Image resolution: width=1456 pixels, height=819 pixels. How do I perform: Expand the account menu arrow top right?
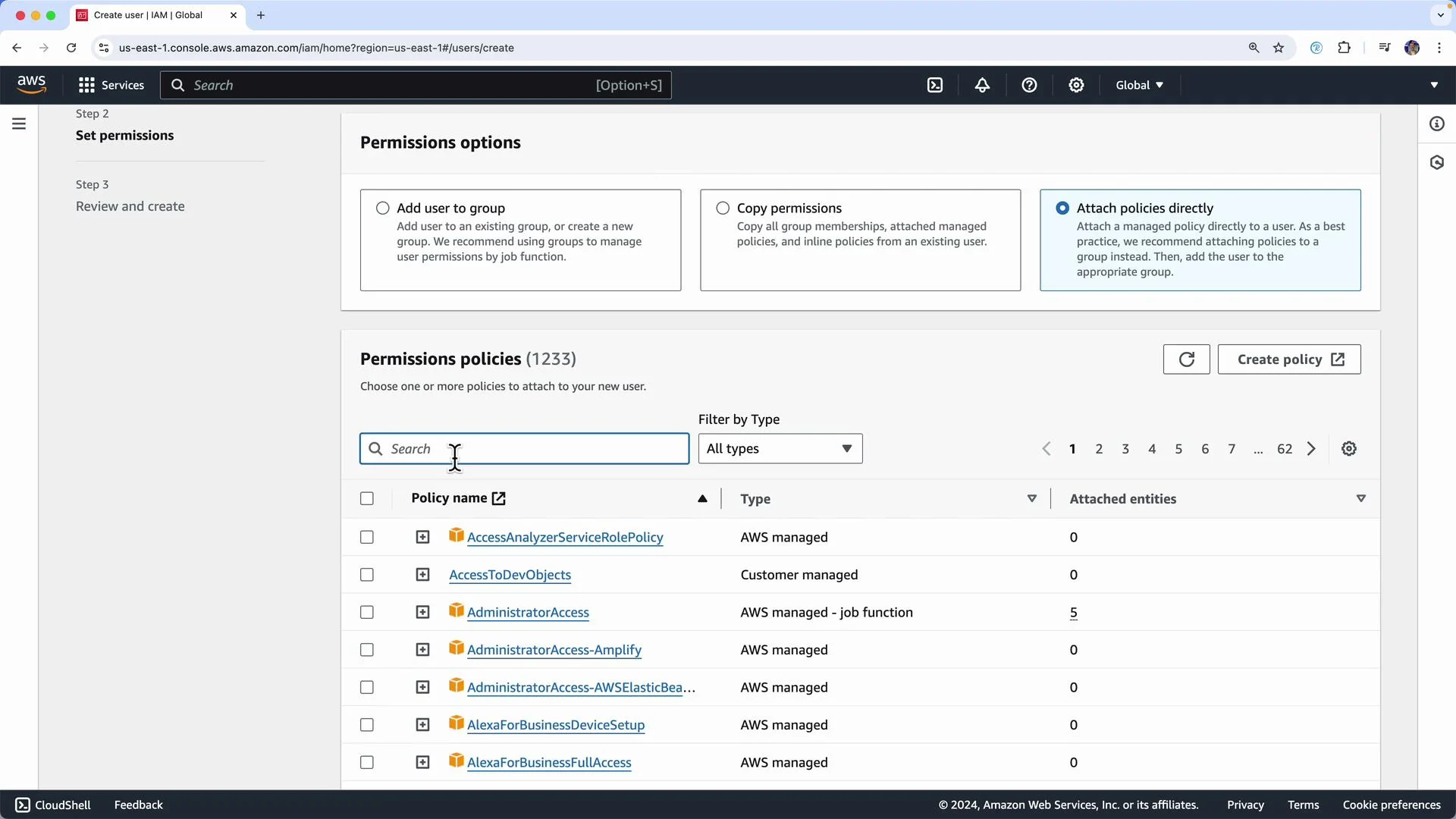click(1434, 85)
